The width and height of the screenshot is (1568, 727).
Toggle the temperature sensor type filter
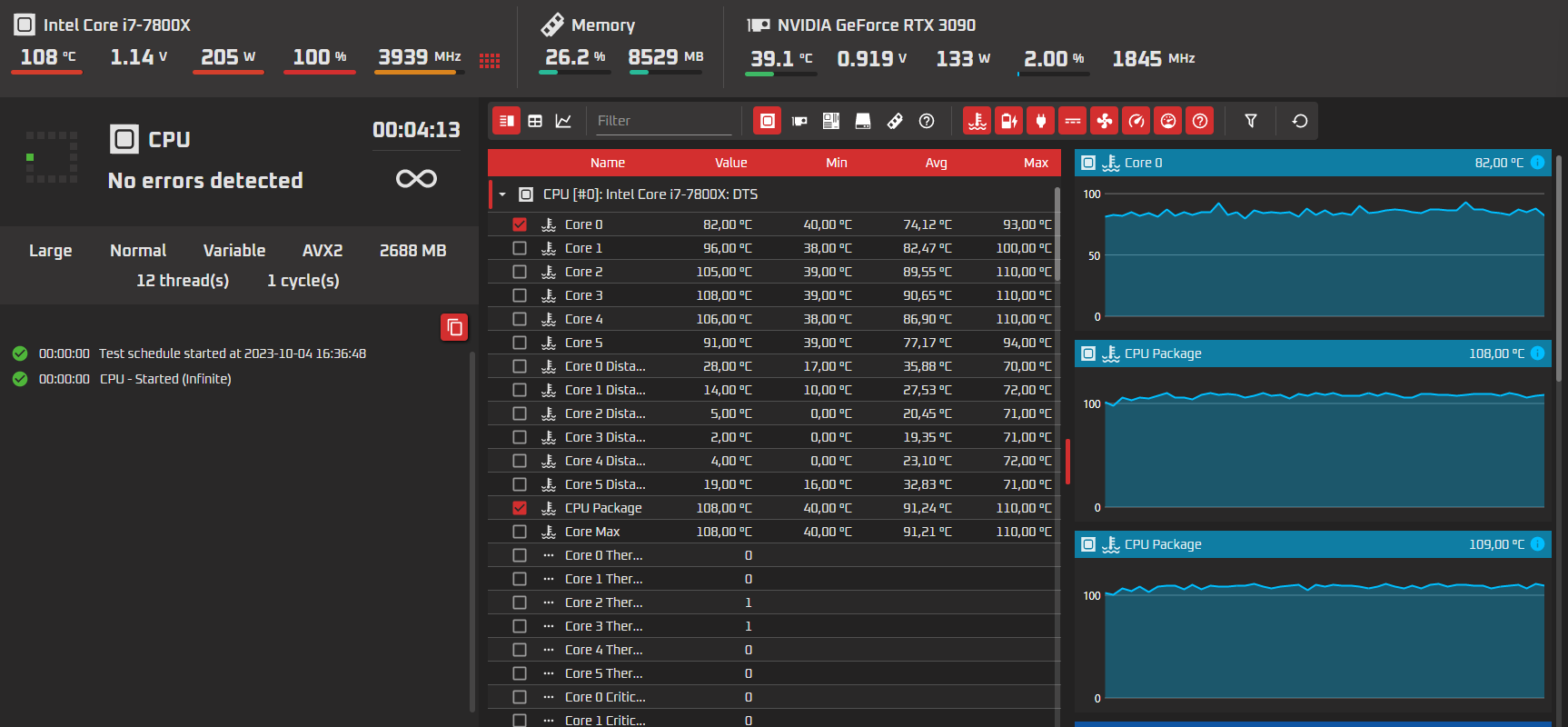point(978,121)
